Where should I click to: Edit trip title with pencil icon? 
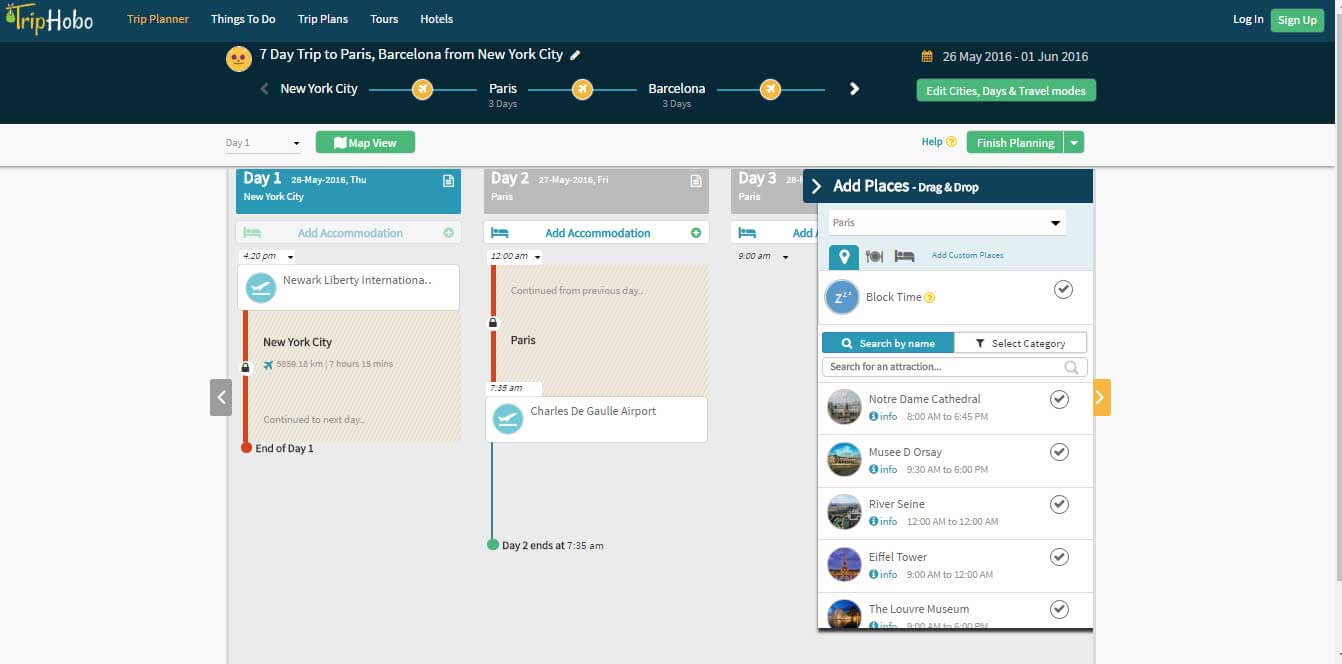tap(575, 55)
